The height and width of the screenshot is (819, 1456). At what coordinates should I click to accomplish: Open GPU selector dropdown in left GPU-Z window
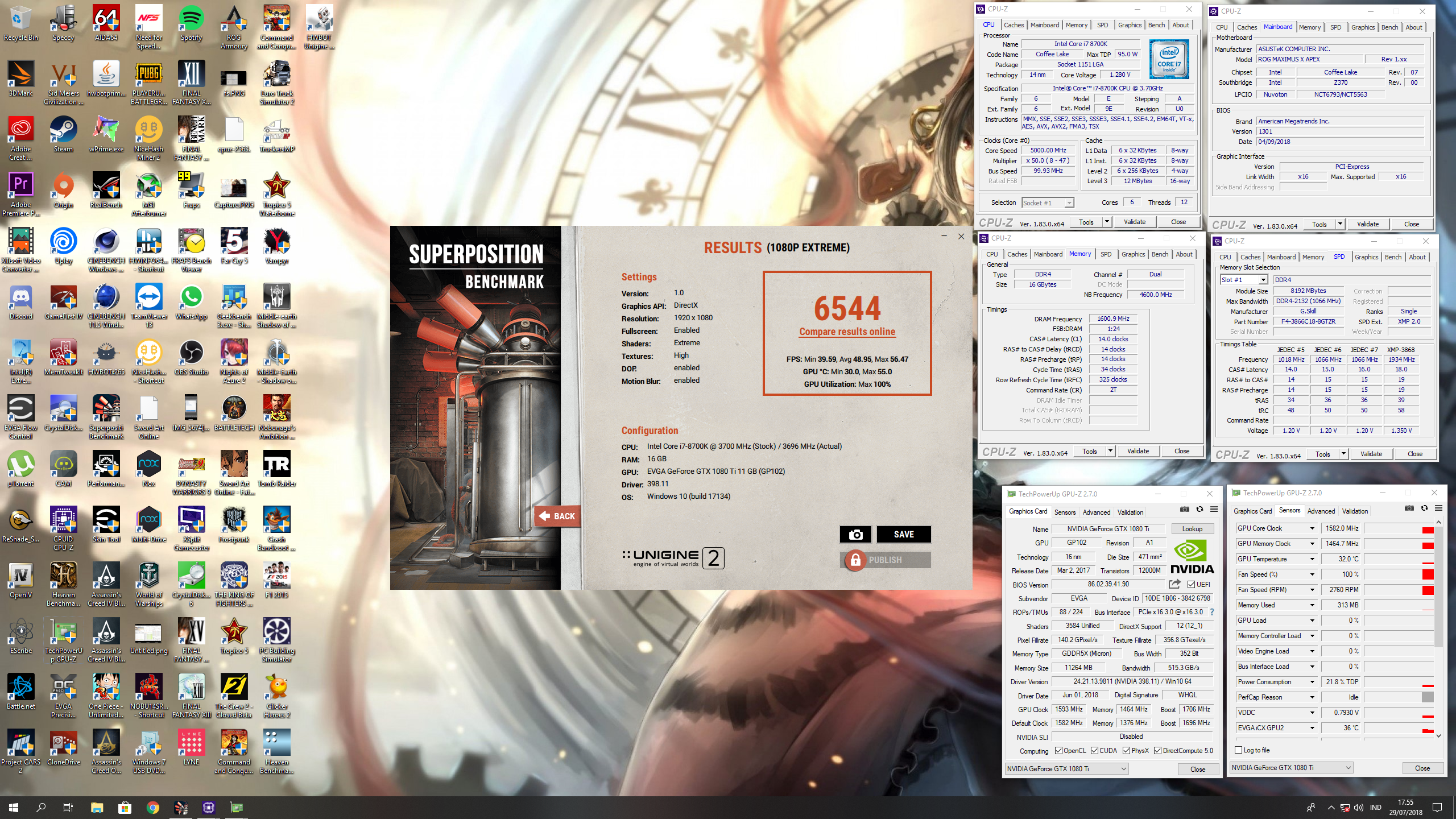[x=1066, y=769]
